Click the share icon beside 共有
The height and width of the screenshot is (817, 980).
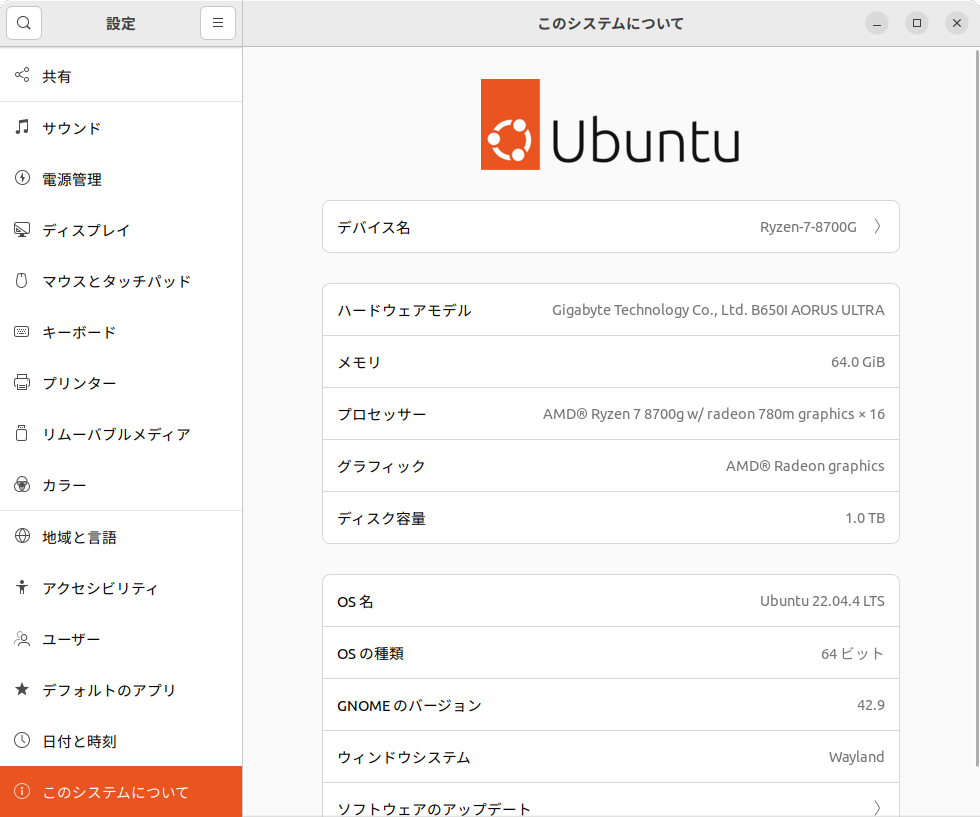[22, 75]
